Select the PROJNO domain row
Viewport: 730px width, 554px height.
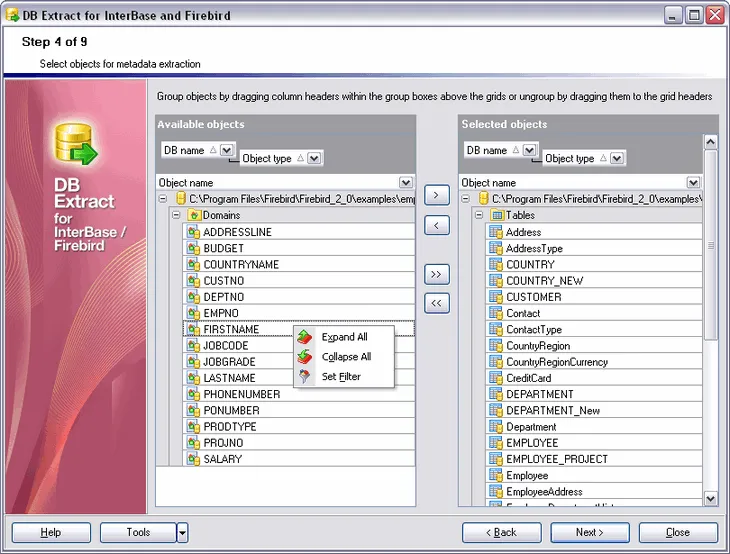click(x=299, y=443)
